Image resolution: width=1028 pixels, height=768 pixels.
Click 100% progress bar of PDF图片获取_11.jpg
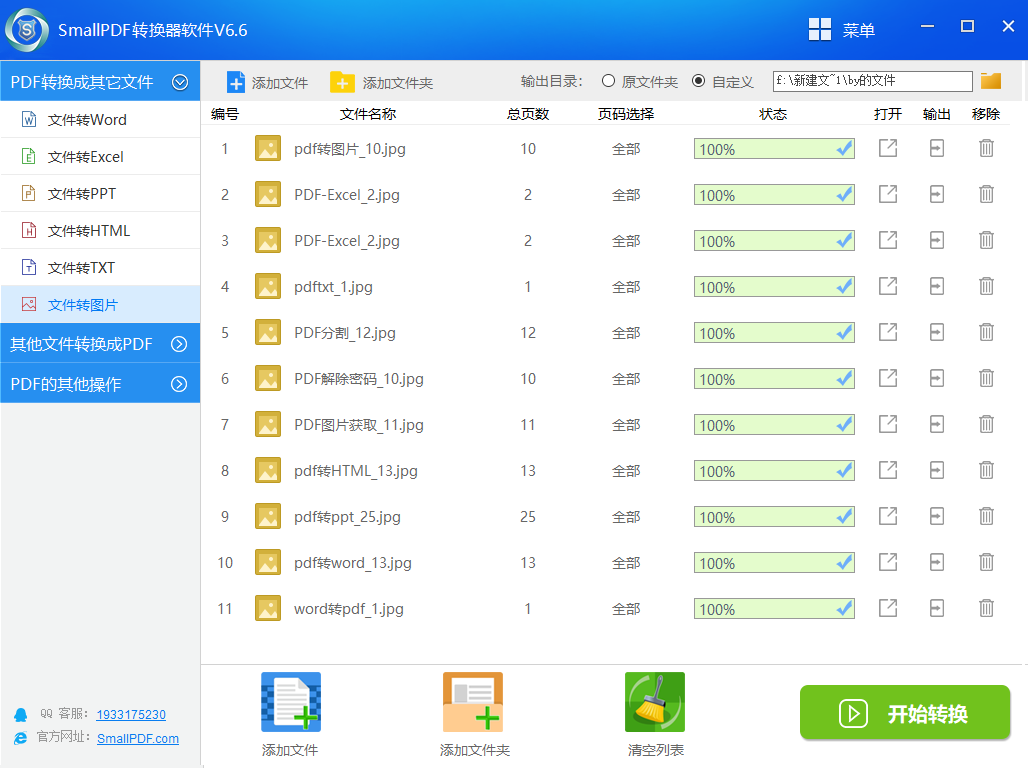click(774, 425)
